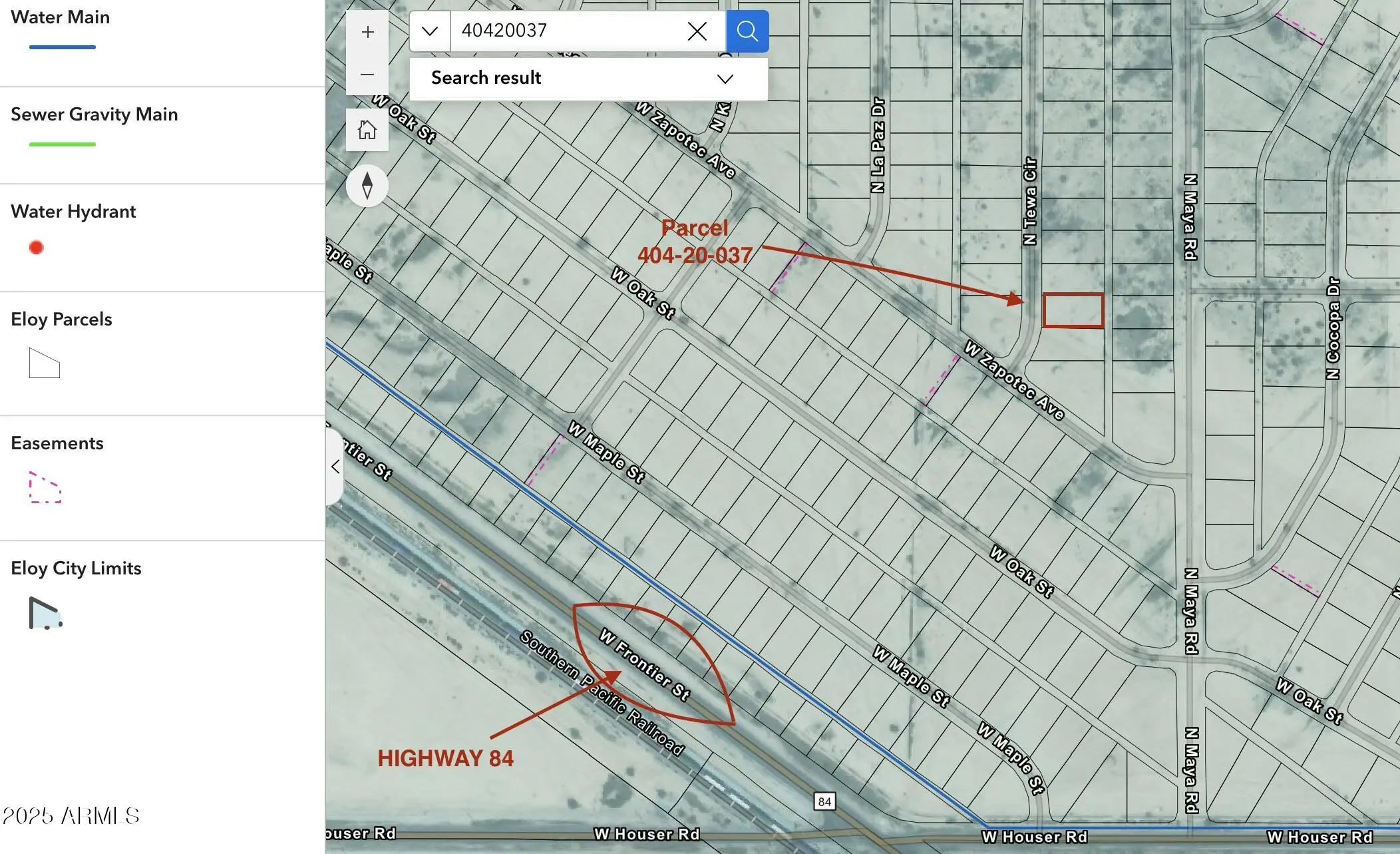Viewport: 1400px width, 854px height.
Task: Click the zoom in plus button
Action: pos(367,32)
